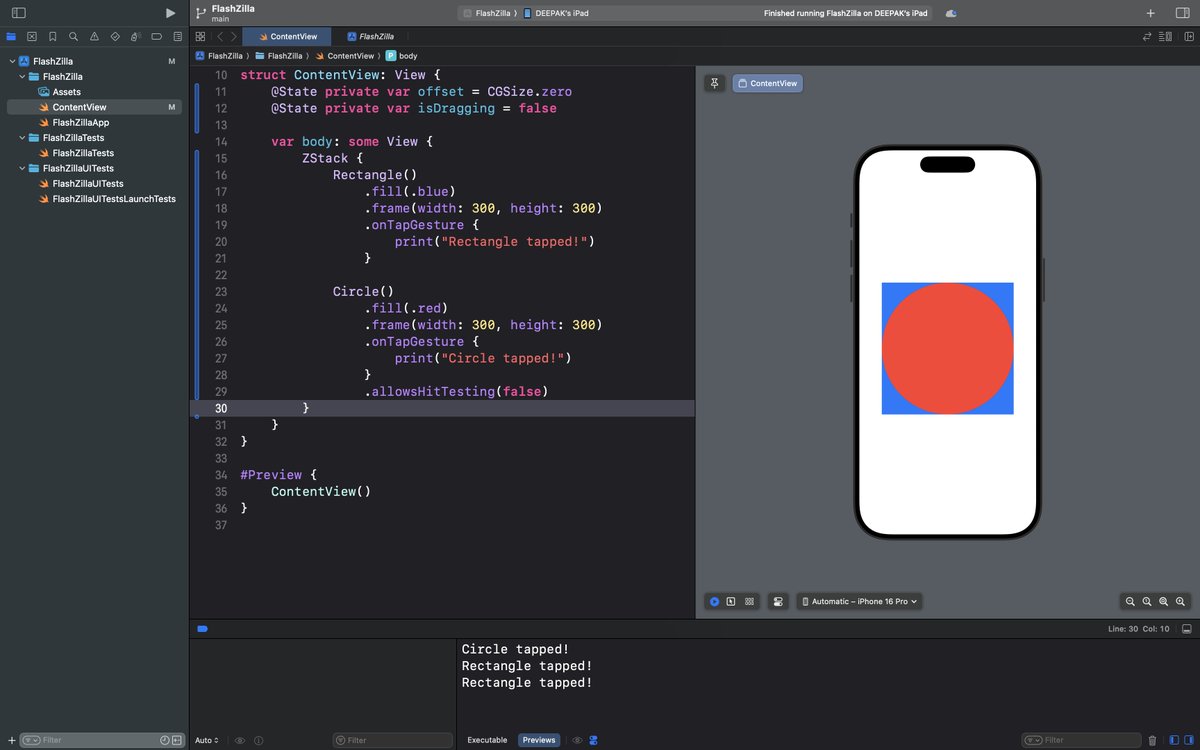Viewport: 1200px width, 750px height.
Task: Open FlashZillaUITestsLaunchTests file
Action: [114, 199]
